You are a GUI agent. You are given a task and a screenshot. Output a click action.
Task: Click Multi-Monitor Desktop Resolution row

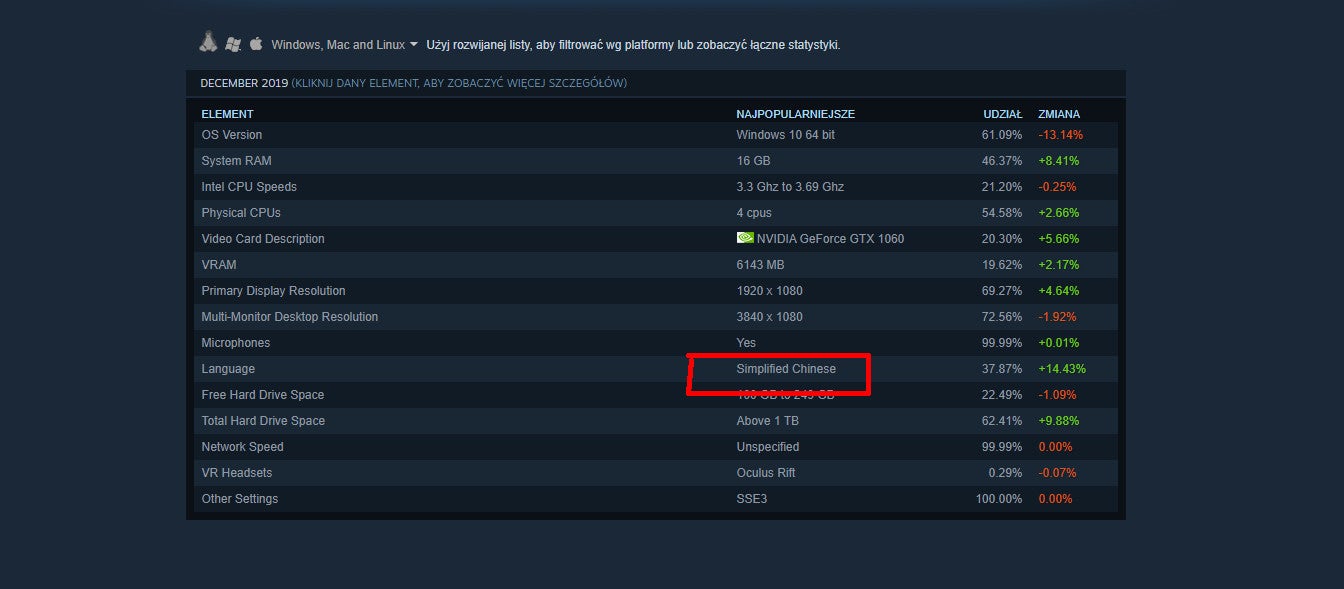656,317
